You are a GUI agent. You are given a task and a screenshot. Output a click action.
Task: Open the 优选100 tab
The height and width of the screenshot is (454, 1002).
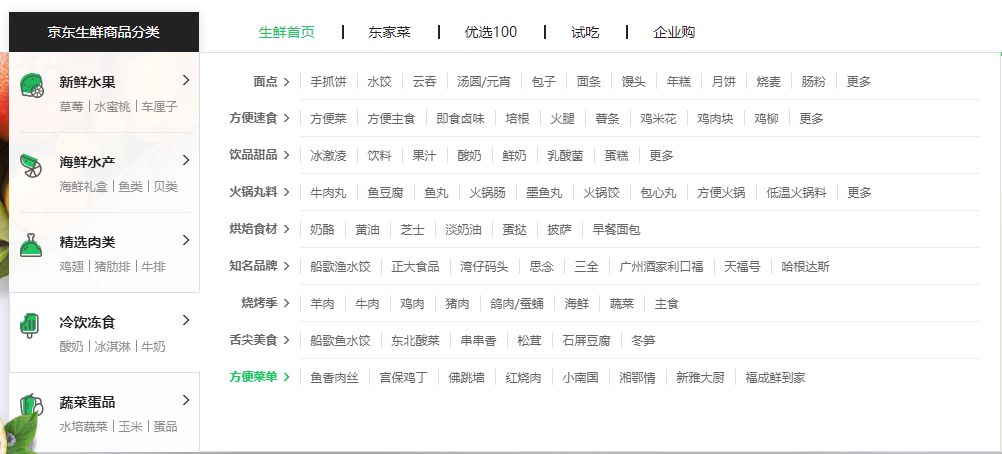click(x=491, y=32)
